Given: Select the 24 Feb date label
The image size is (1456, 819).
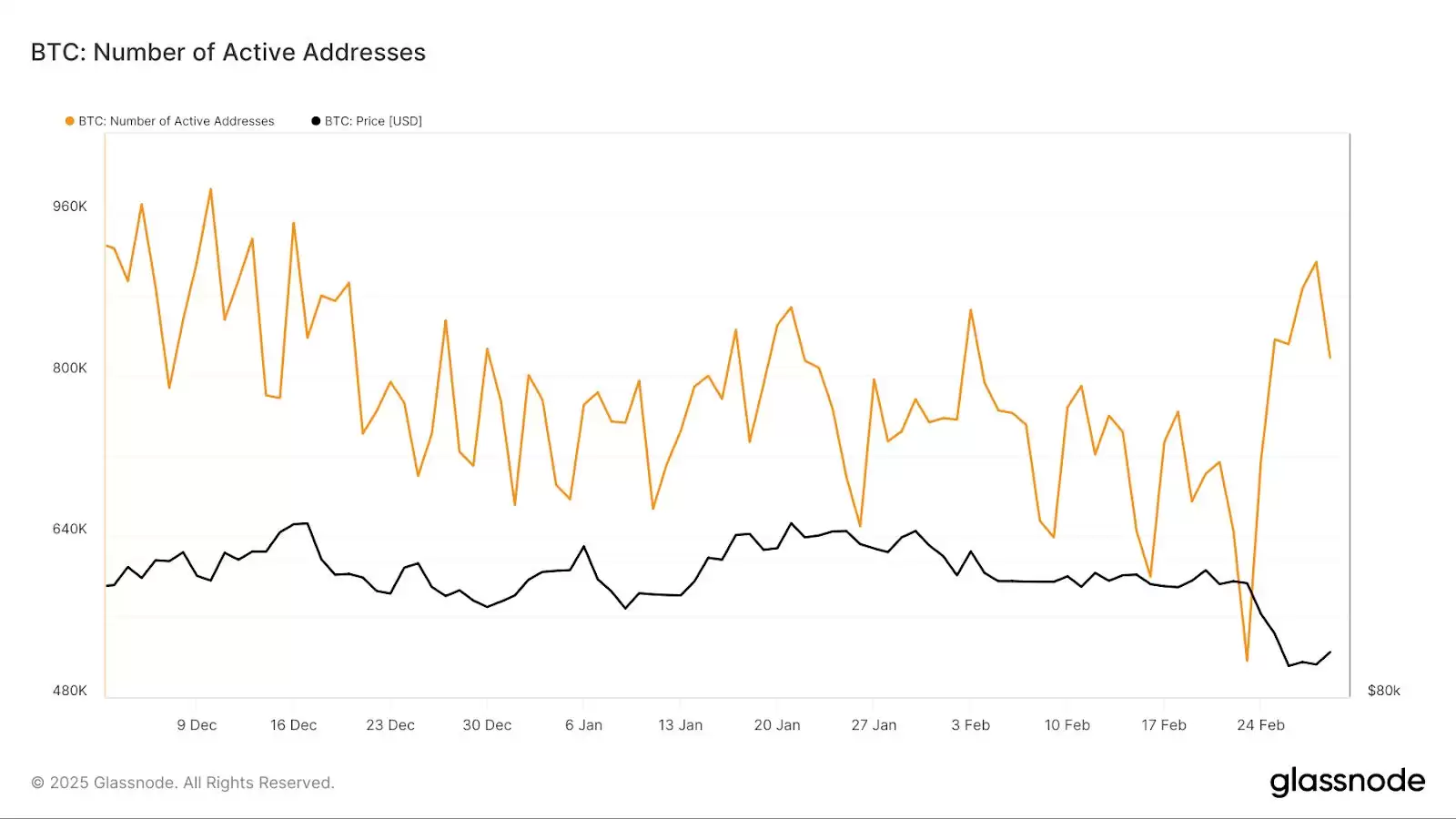Looking at the screenshot, I should coord(1260,725).
